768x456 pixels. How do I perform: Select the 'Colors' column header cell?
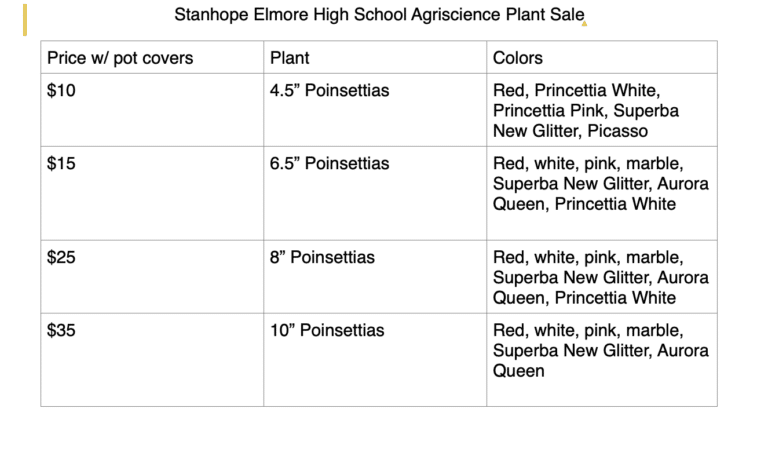pyautogui.click(x=518, y=58)
